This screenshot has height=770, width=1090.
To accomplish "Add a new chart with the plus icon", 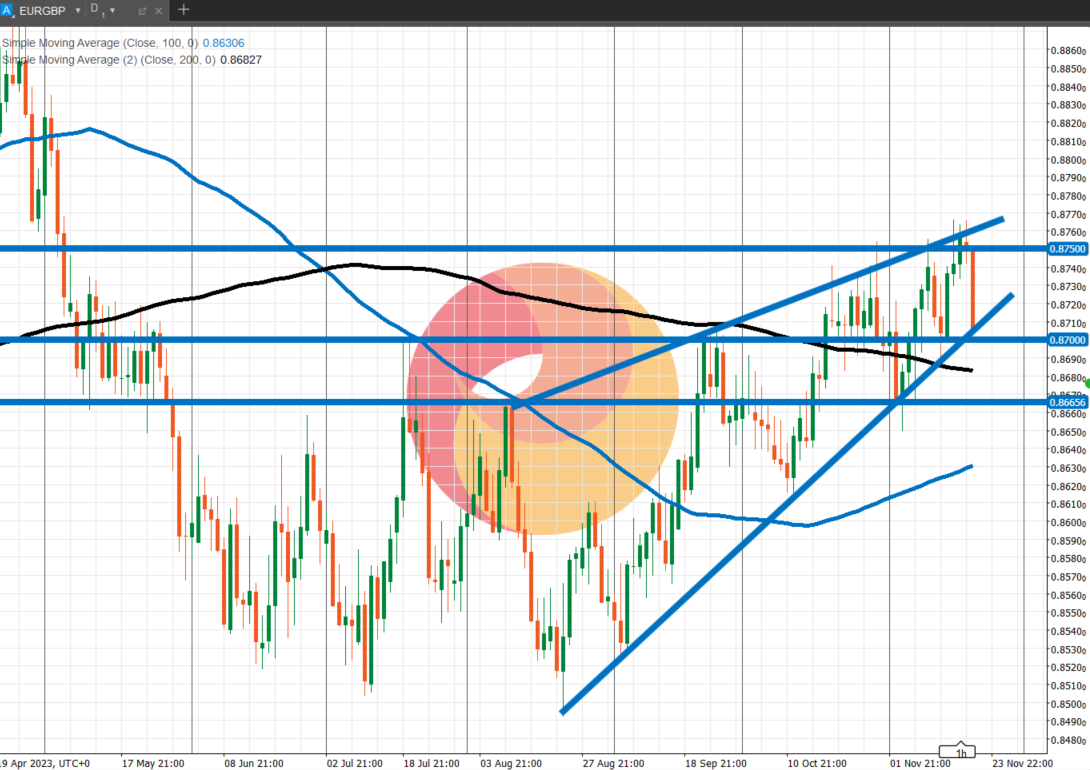I will [x=184, y=10].
